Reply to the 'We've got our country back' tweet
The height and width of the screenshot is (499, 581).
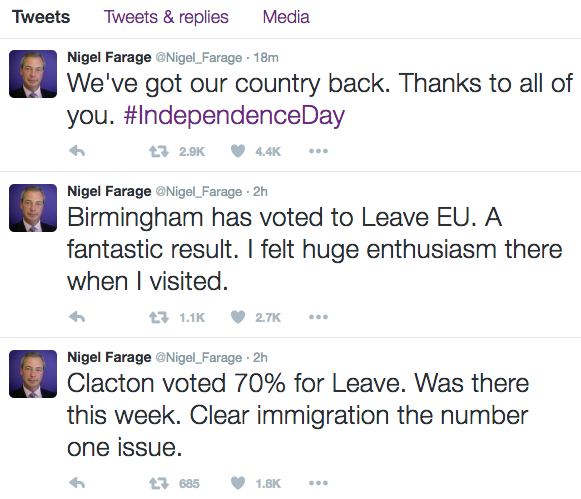point(77,151)
